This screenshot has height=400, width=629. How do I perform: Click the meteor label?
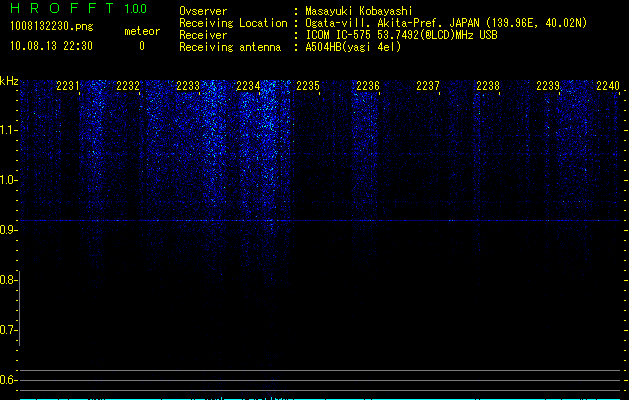[x=142, y=31]
